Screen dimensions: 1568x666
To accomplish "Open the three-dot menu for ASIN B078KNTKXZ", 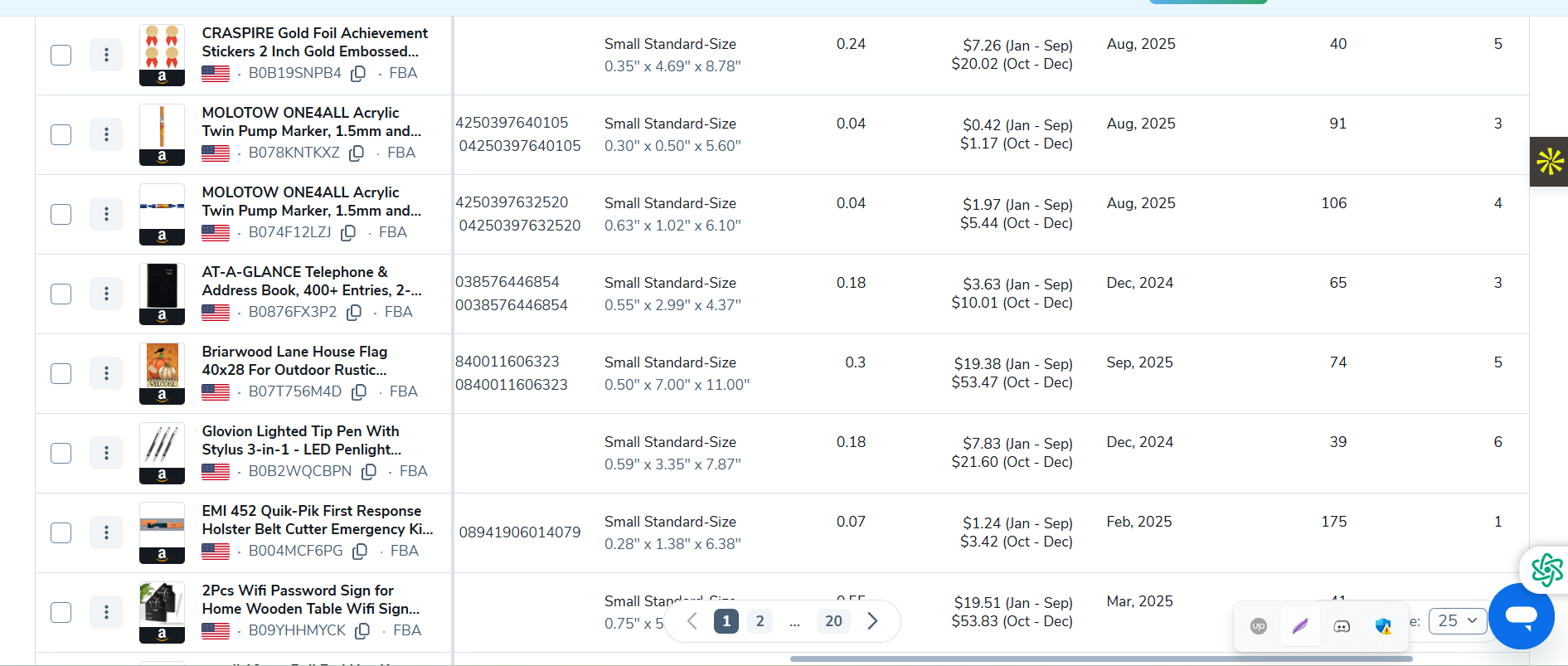I will (x=106, y=134).
